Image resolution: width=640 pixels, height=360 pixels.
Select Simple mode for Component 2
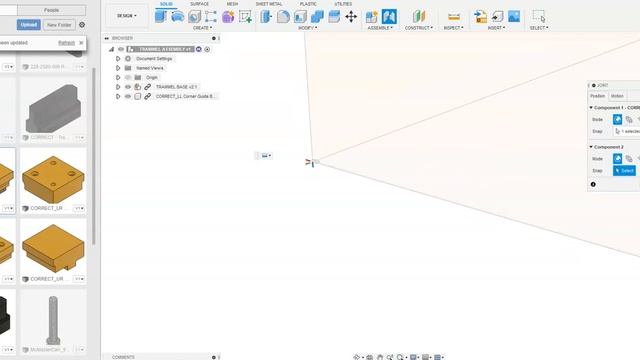point(617,159)
